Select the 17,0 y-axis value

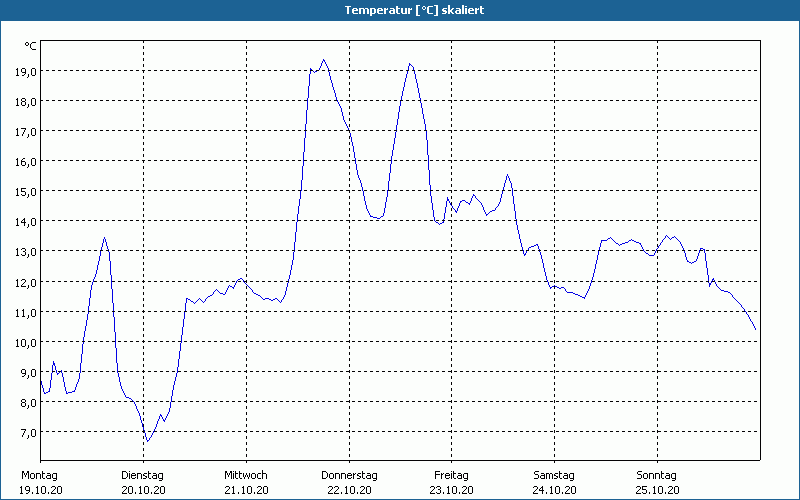26,132
